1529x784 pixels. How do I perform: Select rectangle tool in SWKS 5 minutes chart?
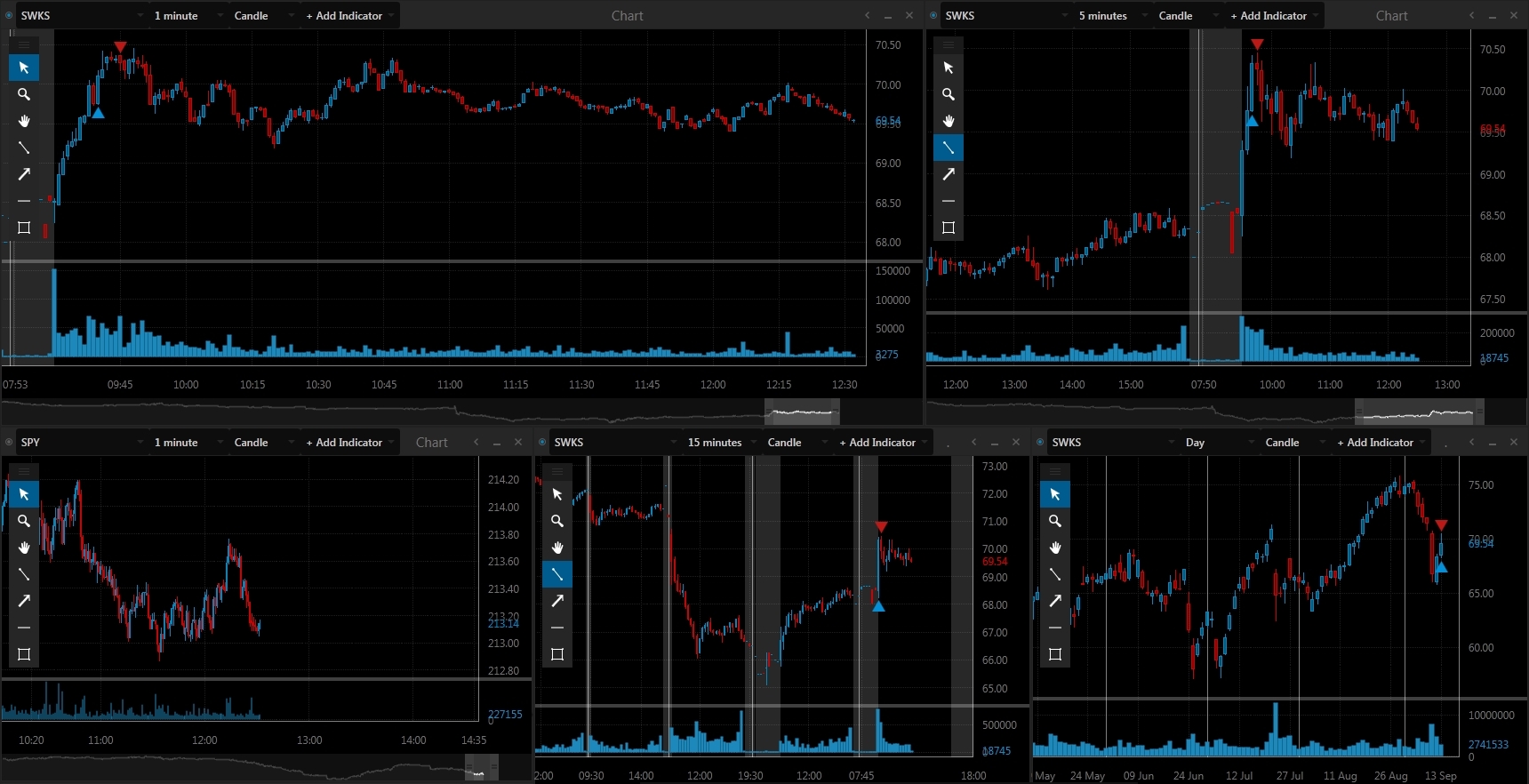pos(949,228)
